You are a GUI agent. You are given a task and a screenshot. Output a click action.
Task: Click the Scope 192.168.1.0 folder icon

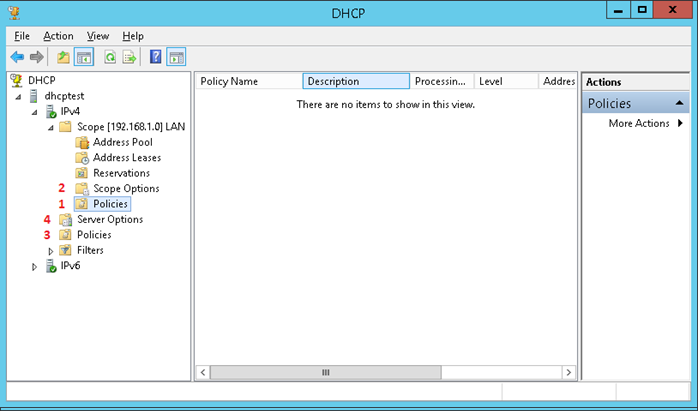click(65, 127)
